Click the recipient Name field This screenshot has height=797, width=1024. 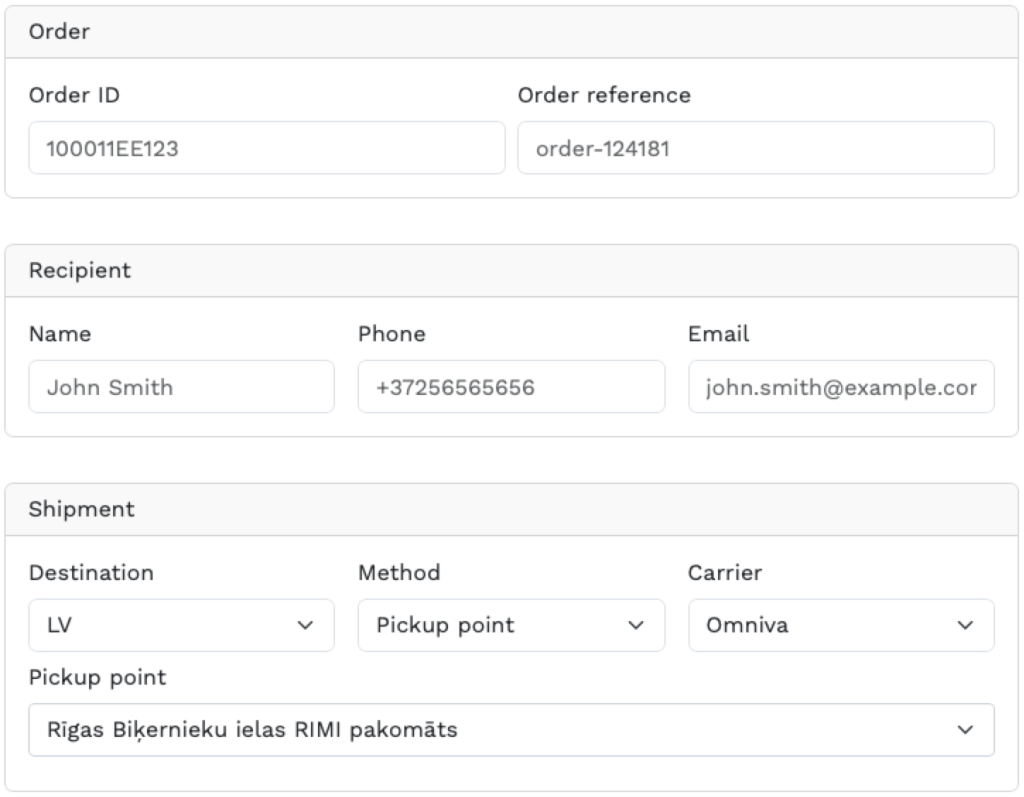[x=181, y=387]
